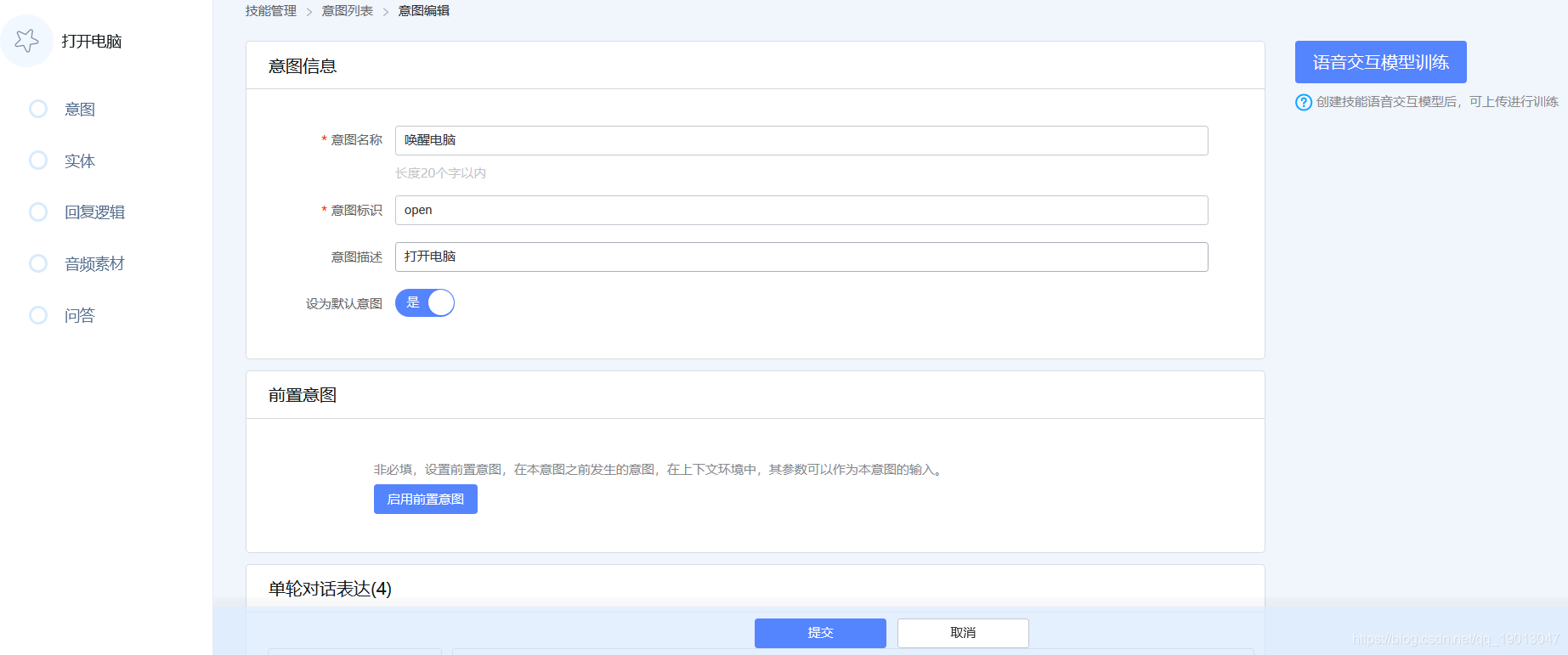Screen dimensions: 1568x655
Task: Focus the 意图标识 field containing open
Action: click(x=801, y=211)
